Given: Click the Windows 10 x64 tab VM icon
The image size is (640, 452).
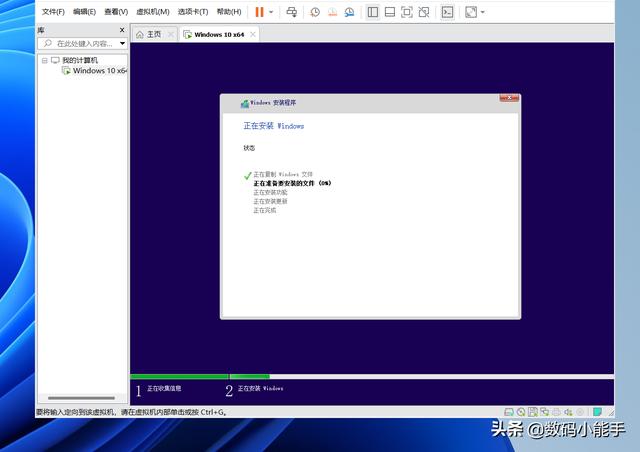Looking at the screenshot, I should (x=188, y=35).
